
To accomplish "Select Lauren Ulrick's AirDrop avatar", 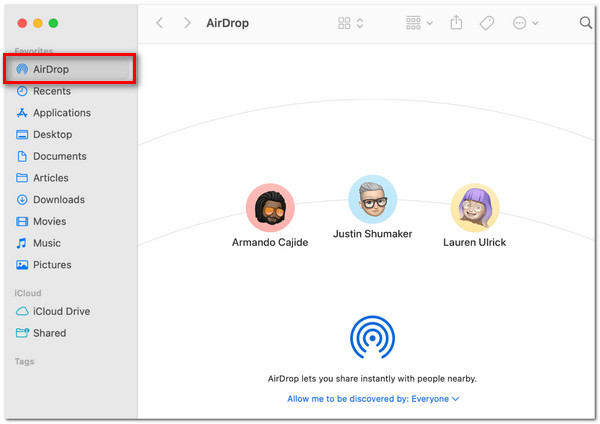I will click(475, 208).
